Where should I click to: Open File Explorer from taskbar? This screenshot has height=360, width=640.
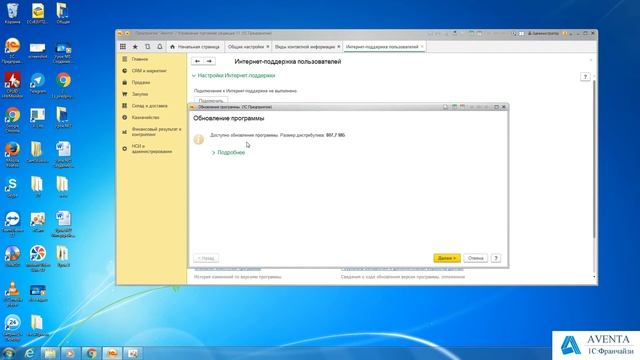pyautogui.click(x=50, y=353)
